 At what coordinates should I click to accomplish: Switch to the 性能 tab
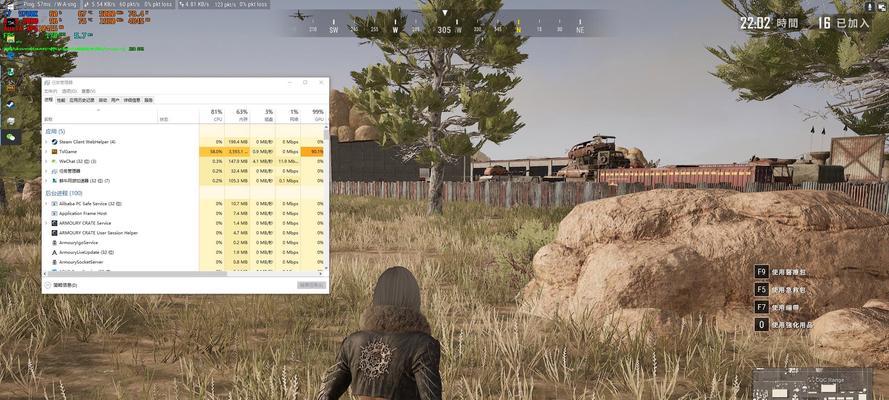pos(61,100)
